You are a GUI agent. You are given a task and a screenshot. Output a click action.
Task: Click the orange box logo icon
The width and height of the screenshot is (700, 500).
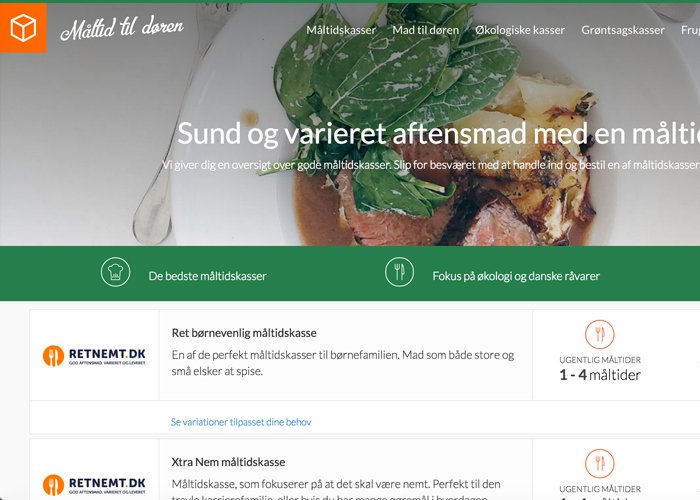tap(23, 28)
